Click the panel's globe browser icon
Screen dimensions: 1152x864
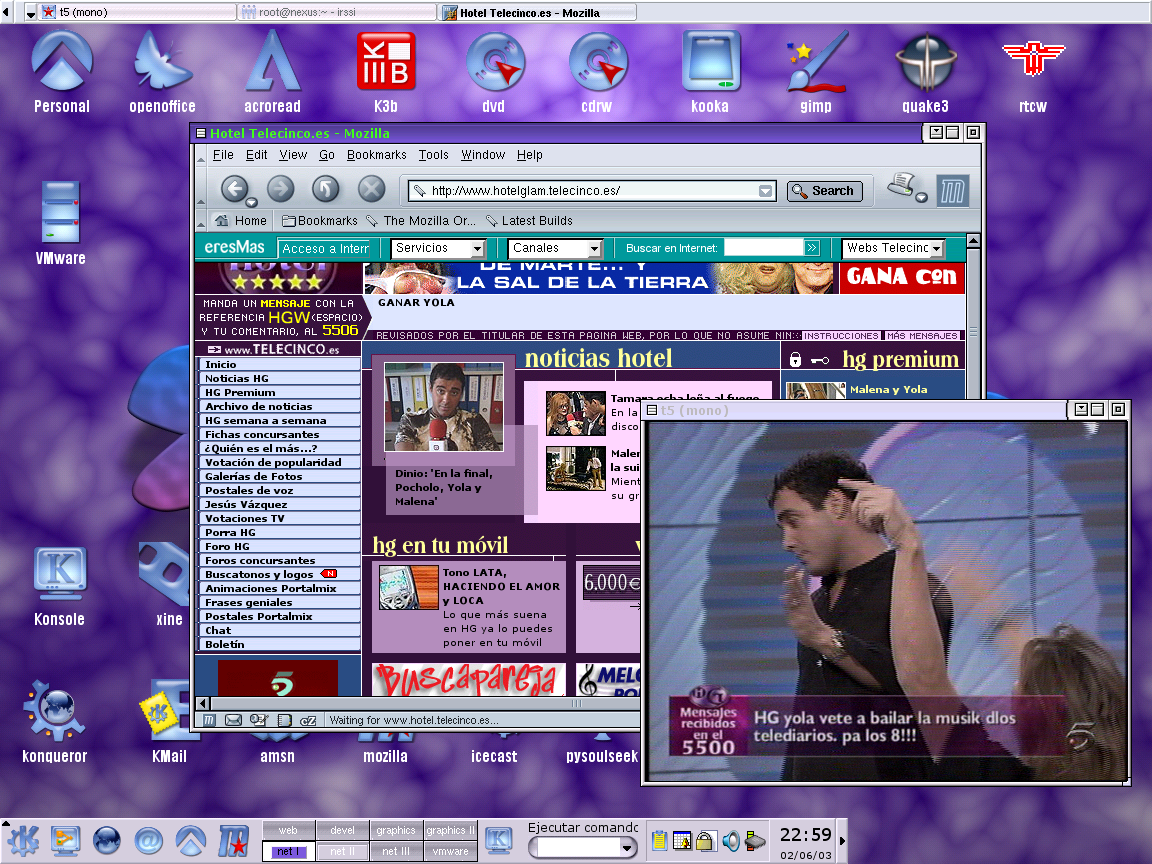(x=107, y=840)
